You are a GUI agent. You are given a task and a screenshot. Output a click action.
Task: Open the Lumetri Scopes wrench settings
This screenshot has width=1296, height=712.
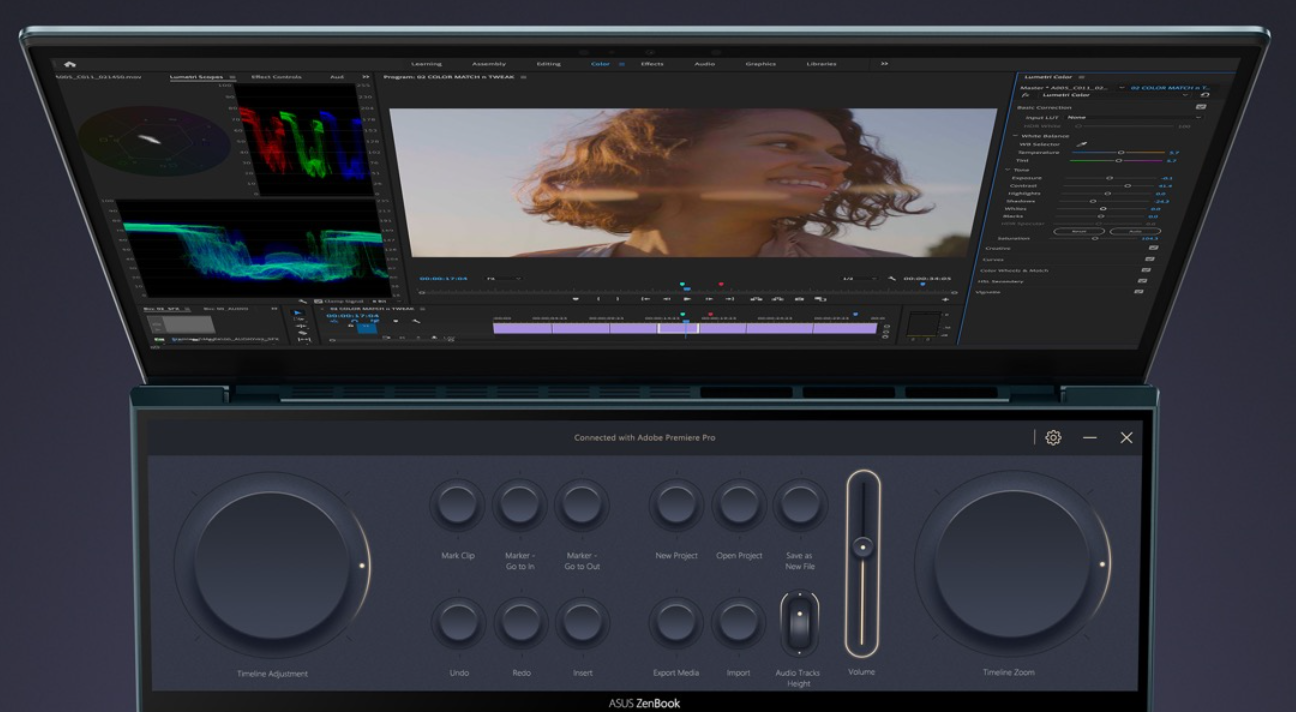tap(304, 301)
